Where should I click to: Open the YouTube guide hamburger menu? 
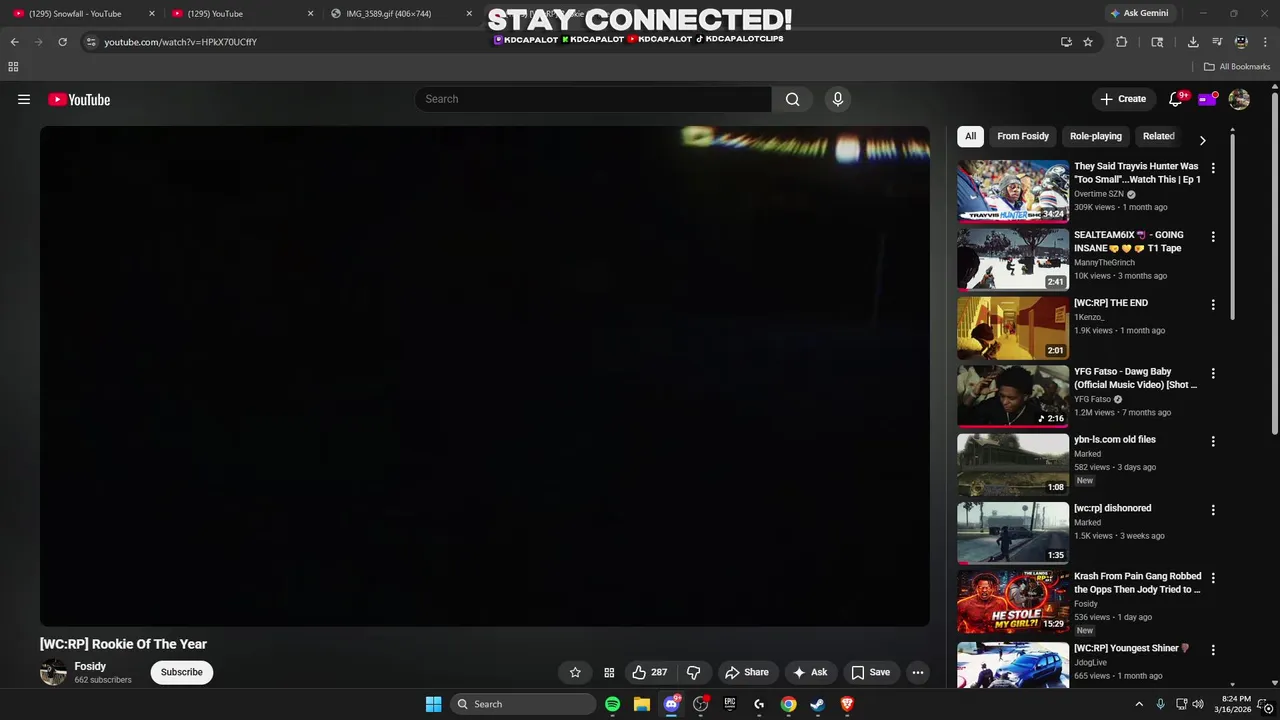point(24,99)
